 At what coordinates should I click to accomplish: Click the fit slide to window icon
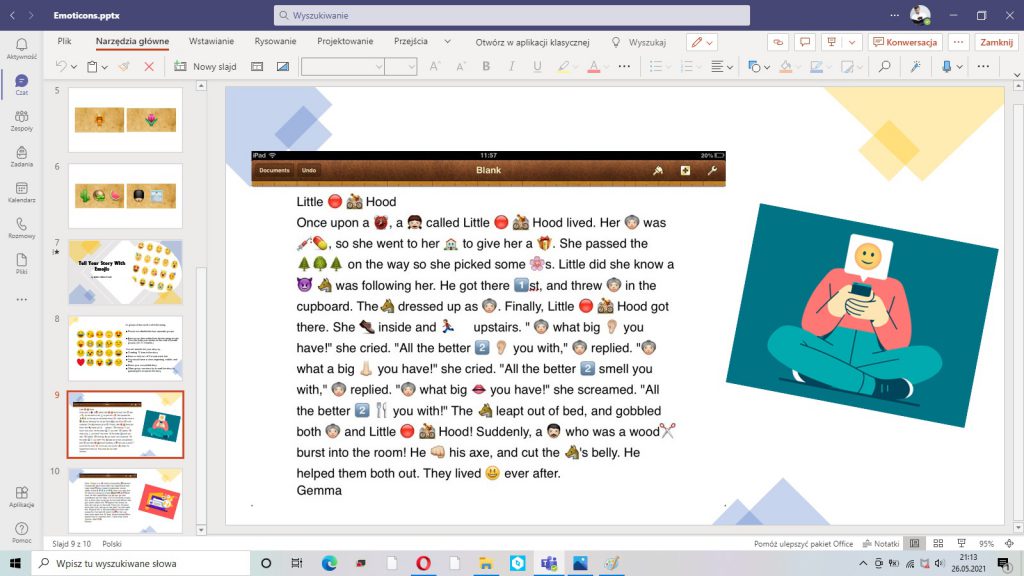1008,543
